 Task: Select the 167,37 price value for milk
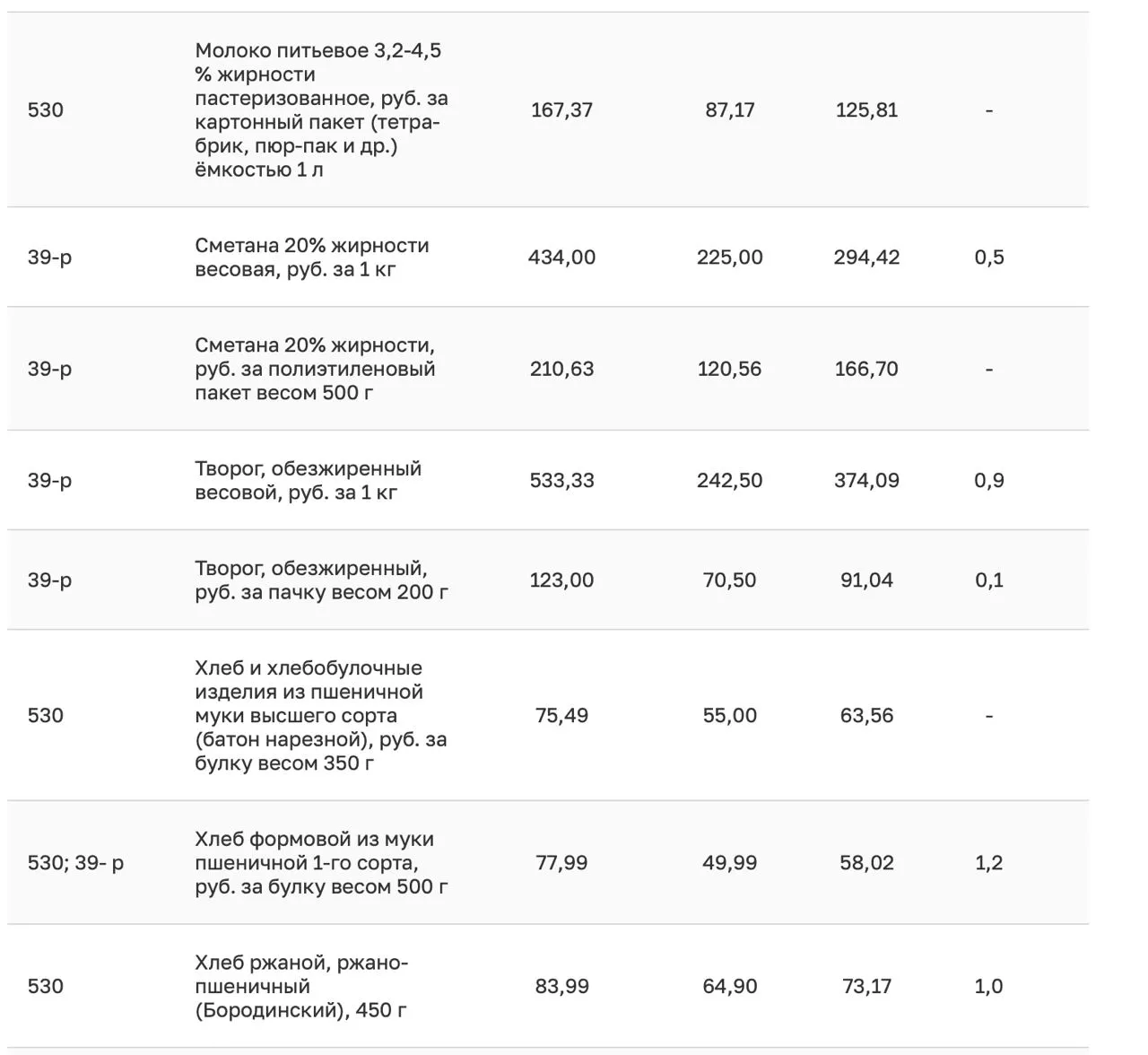pyautogui.click(x=561, y=109)
